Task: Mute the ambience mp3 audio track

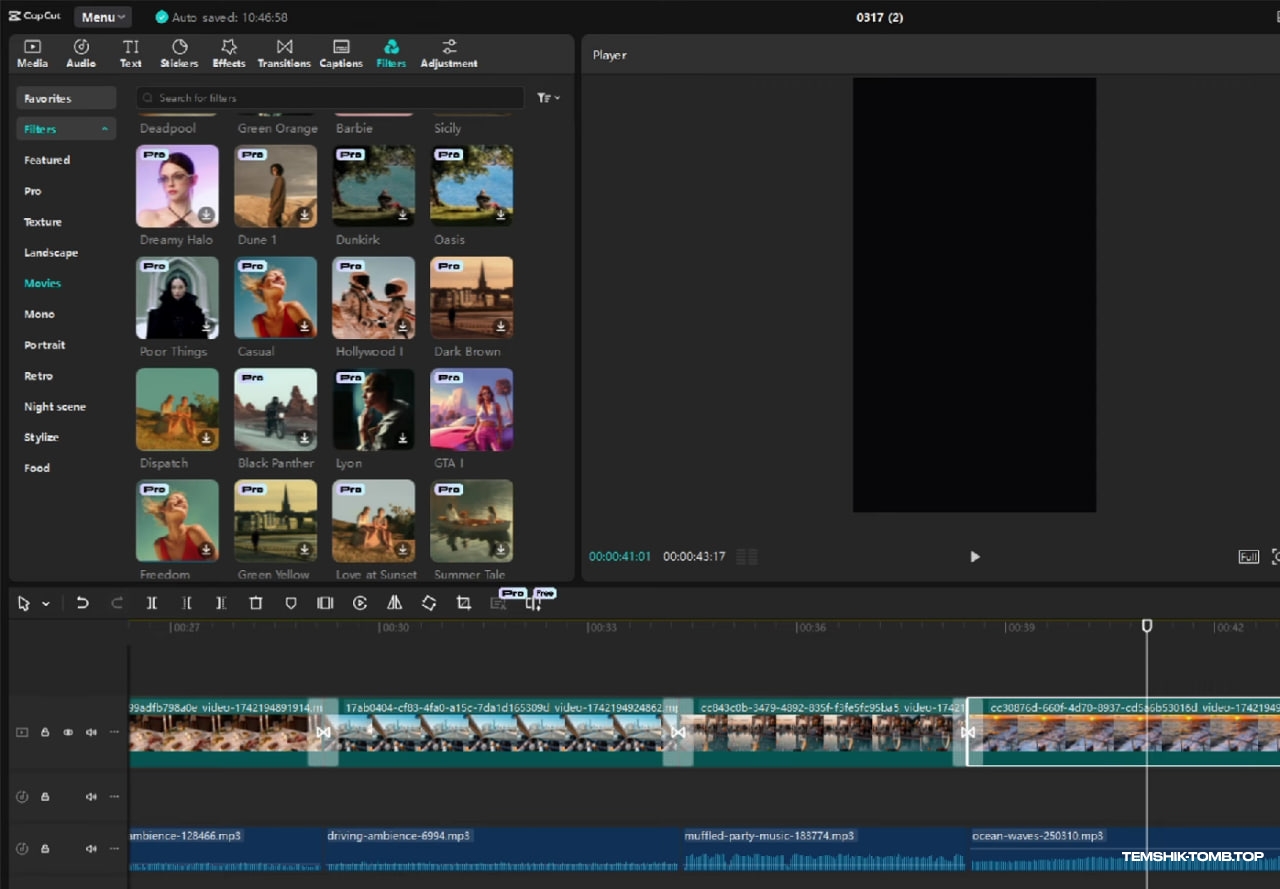Action: pyautogui.click(x=91, y=849)
